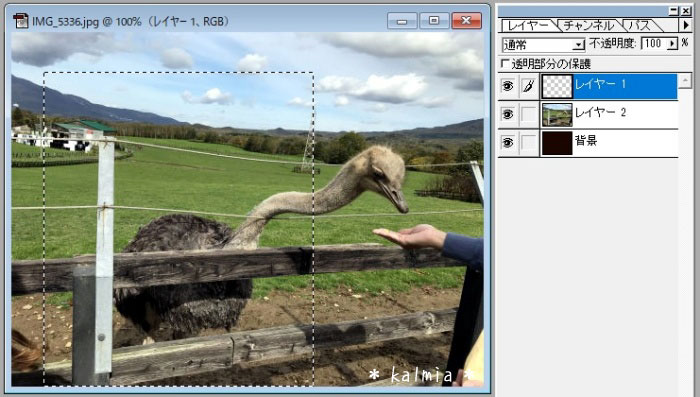Click the document icon in the IMG_5336.jpg title bar
The height and width of the screenshot is (397, 700).
click(21, 21)
